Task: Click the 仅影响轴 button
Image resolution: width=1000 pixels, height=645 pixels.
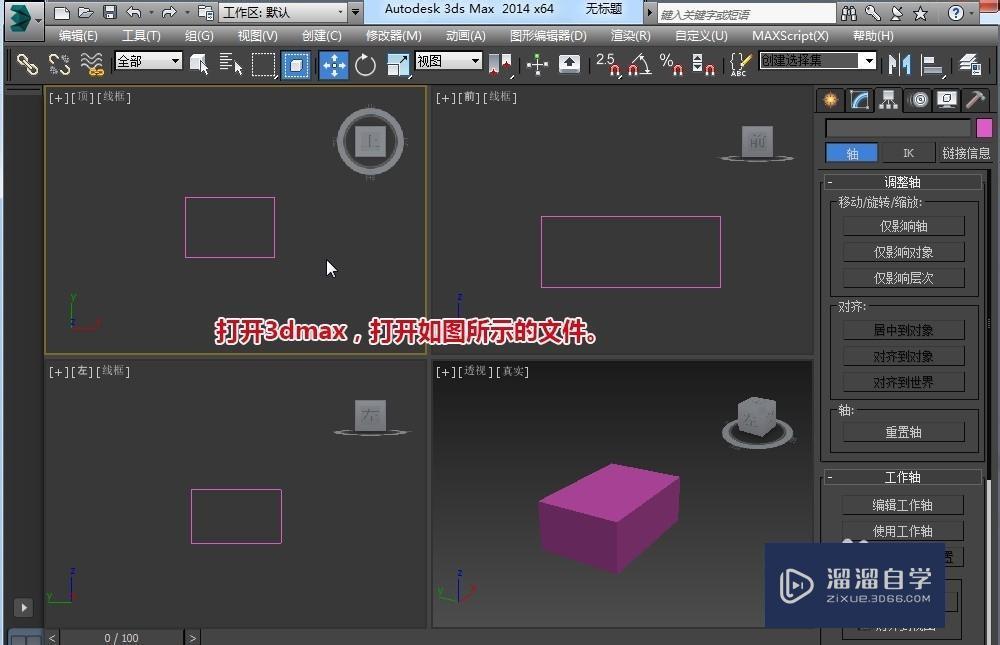Action: click(x=904, y=225)
